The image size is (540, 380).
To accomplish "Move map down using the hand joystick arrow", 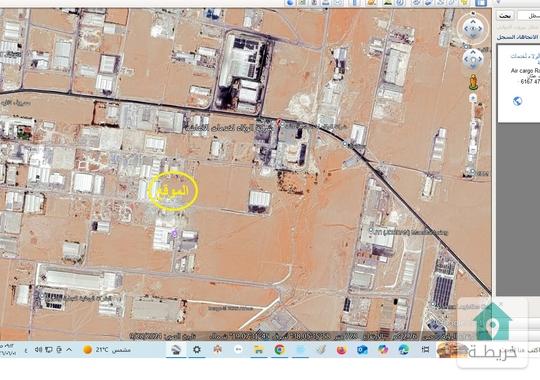I will pos(473,66).
